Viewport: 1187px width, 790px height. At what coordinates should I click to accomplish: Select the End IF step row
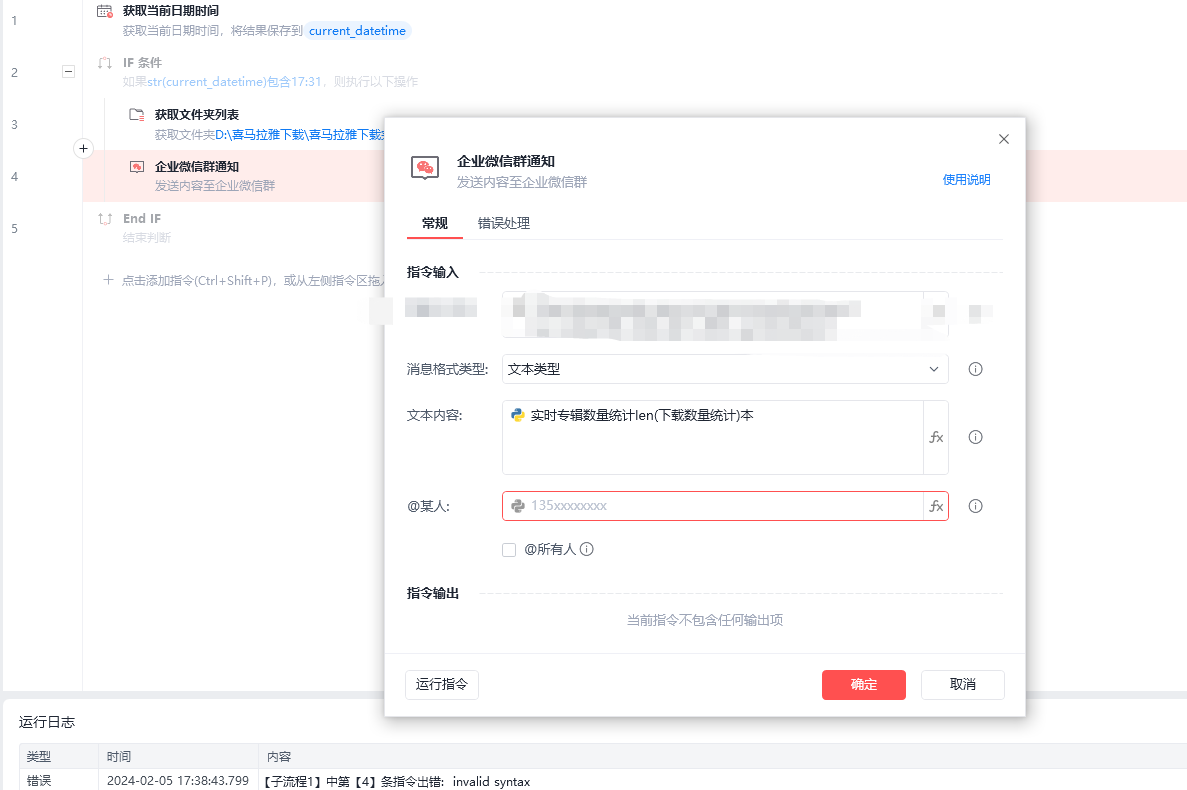(234, 228)
